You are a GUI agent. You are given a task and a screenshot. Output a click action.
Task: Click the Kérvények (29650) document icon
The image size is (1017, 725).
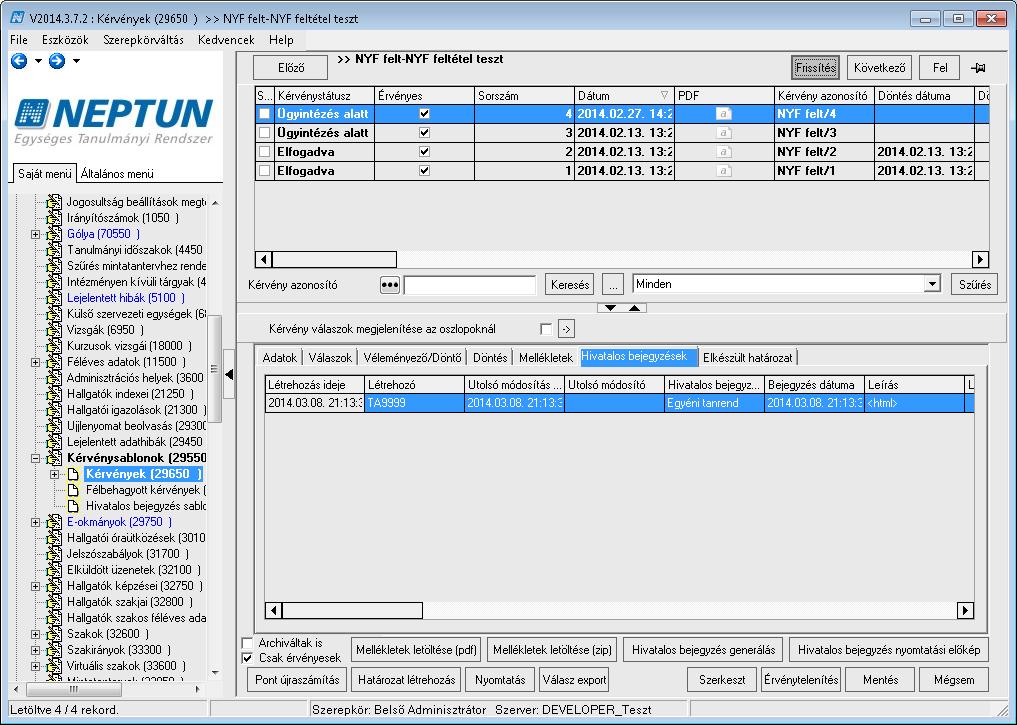point(74,474)
